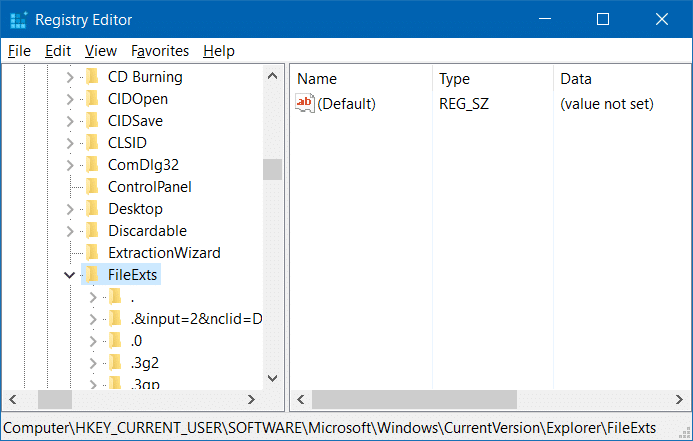Open the Edit menu
The height and width of the screenshot is (441, 693).
tap(58, 51)
